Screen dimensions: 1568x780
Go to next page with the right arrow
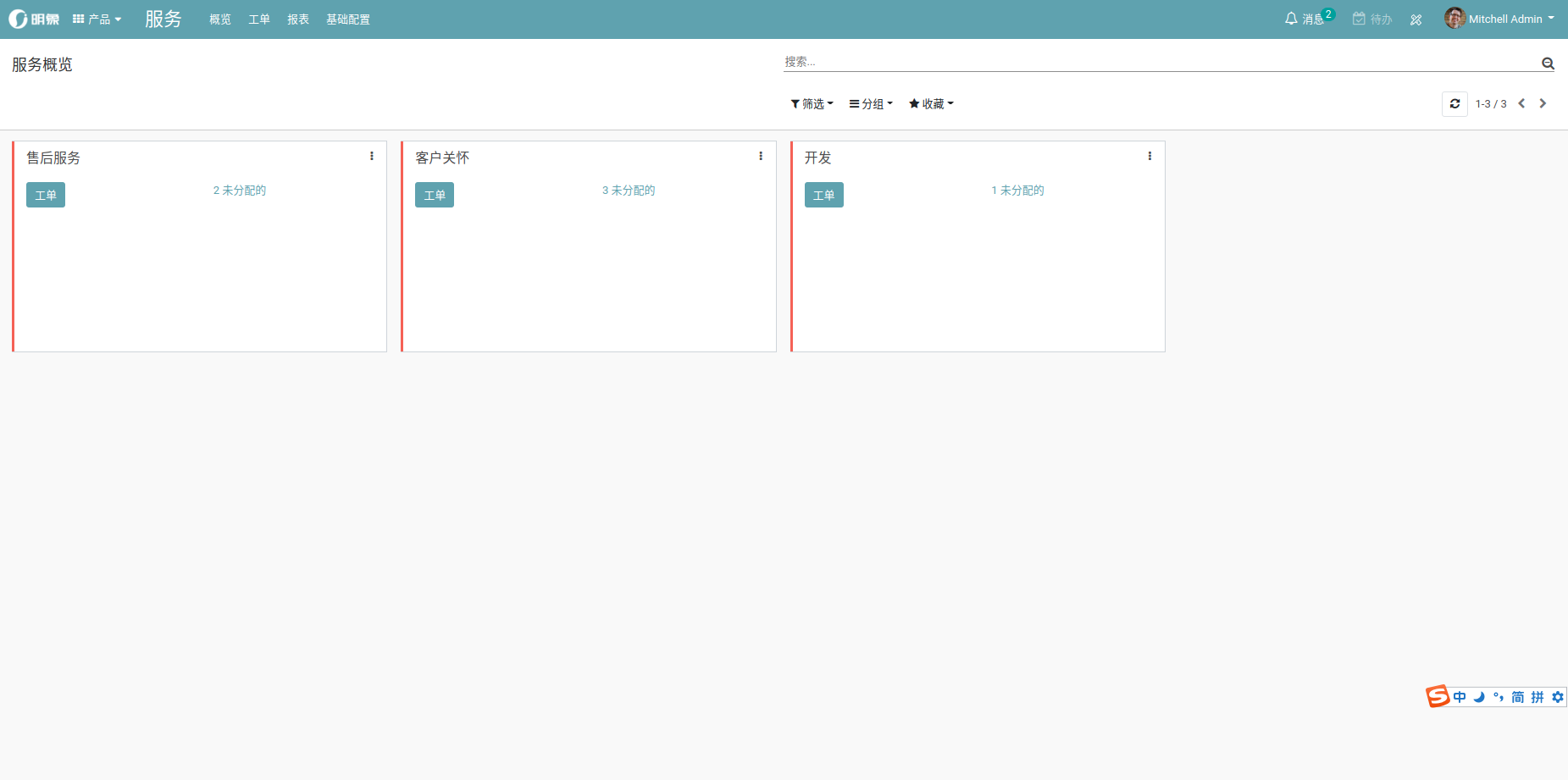pyautogui.click(x=1543, y=103)
